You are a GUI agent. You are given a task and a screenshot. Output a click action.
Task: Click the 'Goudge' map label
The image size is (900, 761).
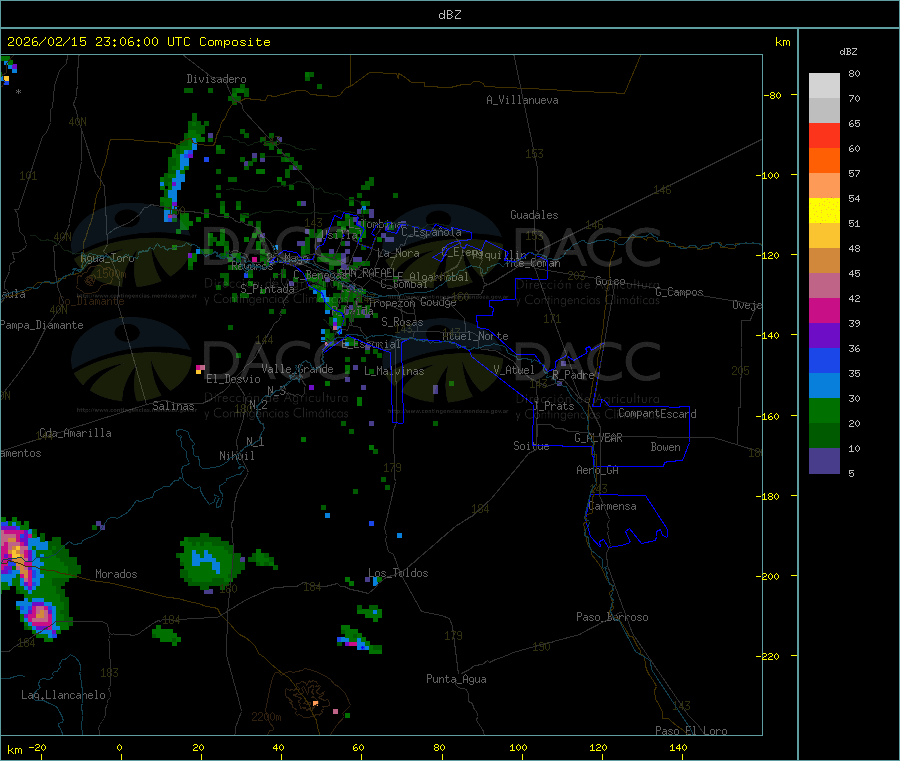coord(438,302)
